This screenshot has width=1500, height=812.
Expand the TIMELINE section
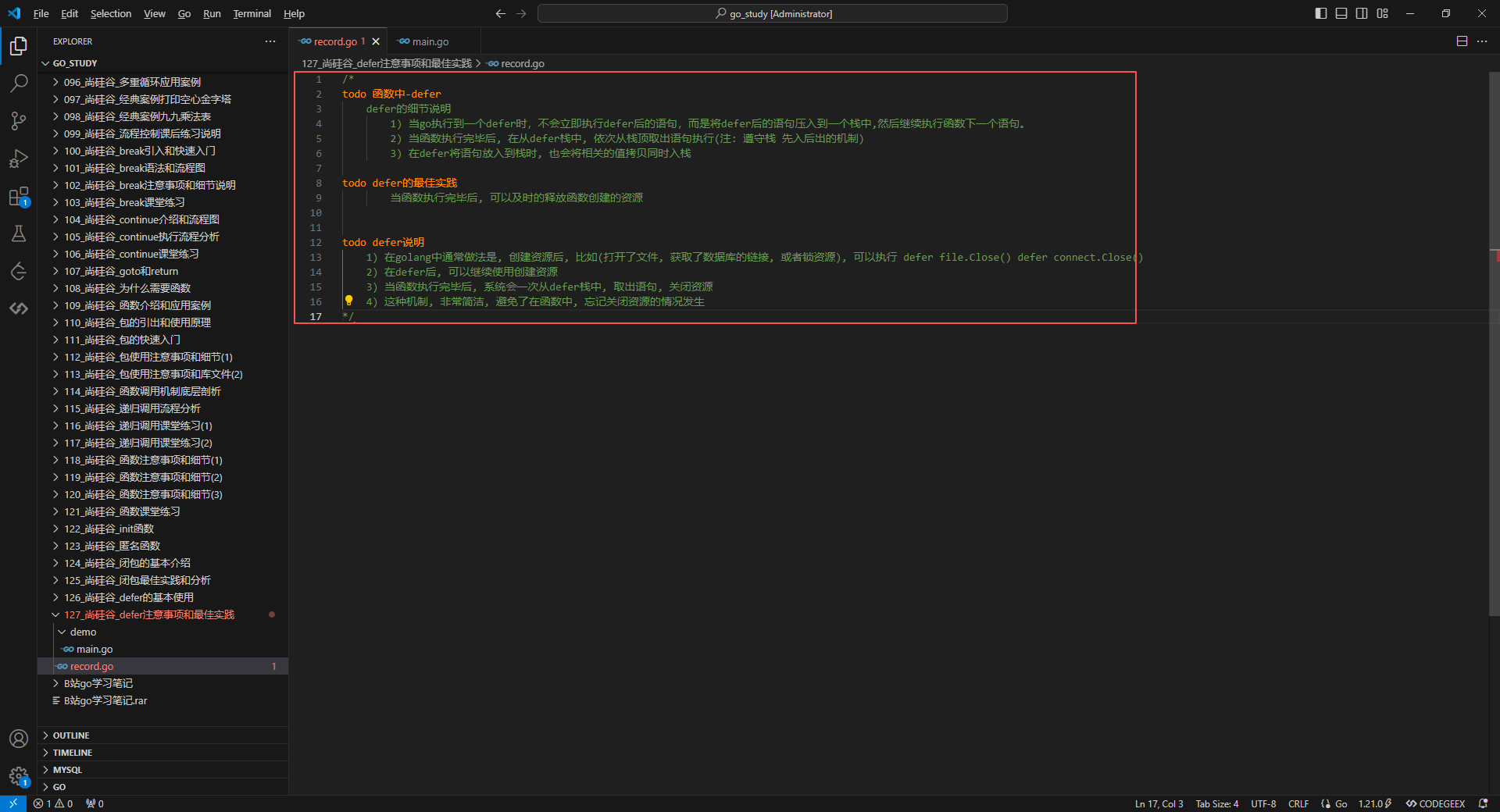click(x=163, y=753)
